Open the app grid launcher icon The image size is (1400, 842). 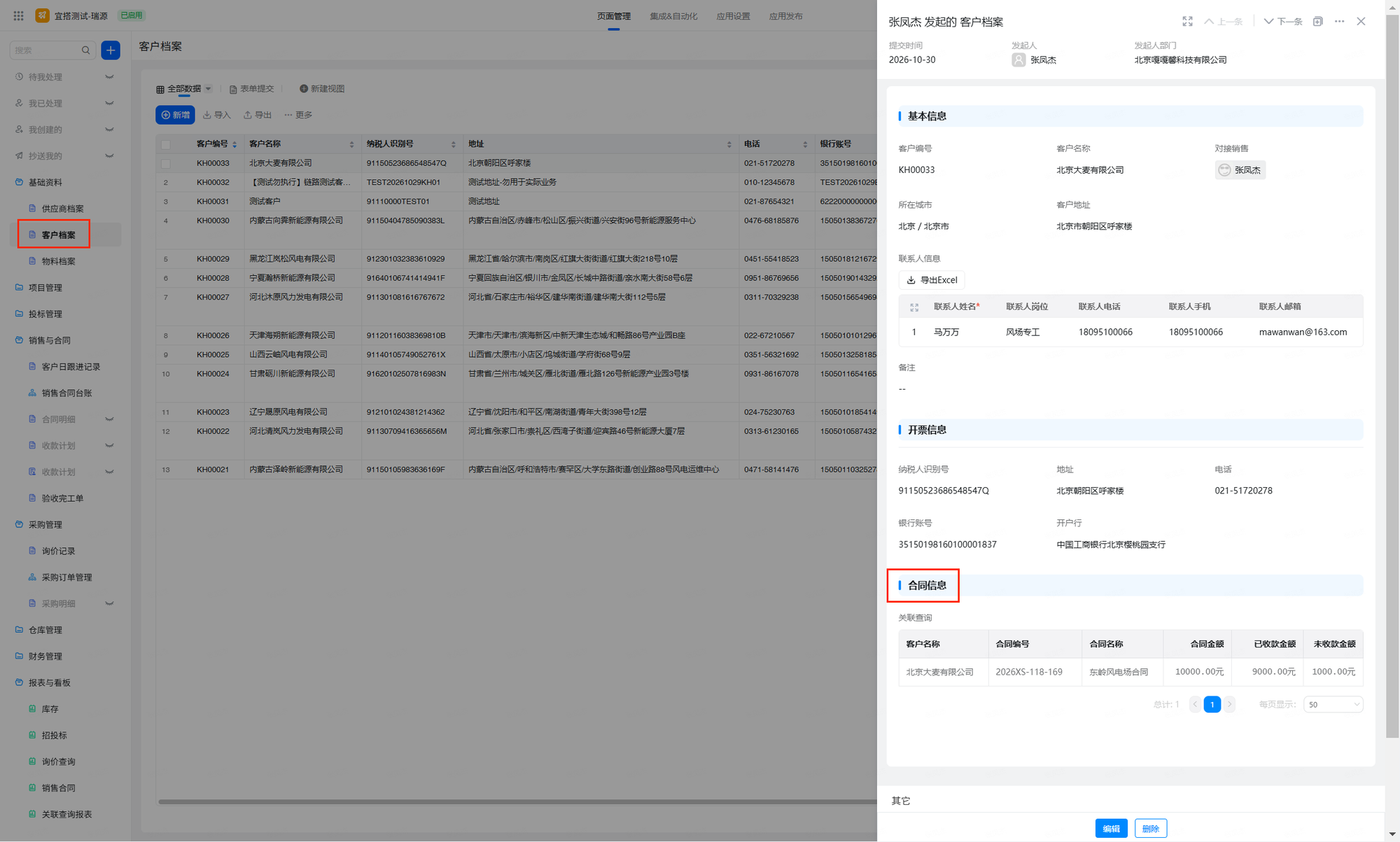click(x=19, y=15)
